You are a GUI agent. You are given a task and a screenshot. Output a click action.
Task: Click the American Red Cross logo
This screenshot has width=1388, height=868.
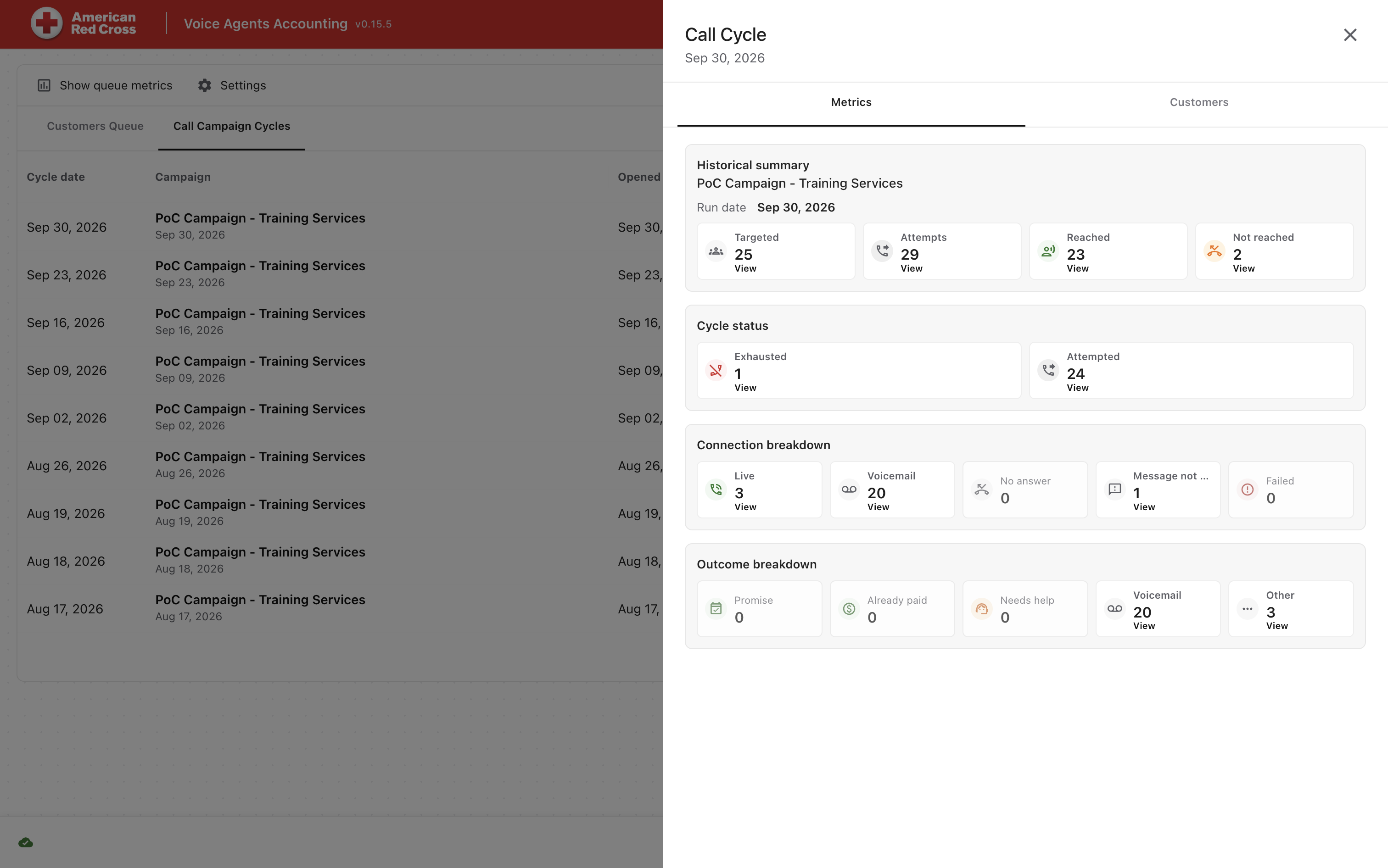[83, 23]
